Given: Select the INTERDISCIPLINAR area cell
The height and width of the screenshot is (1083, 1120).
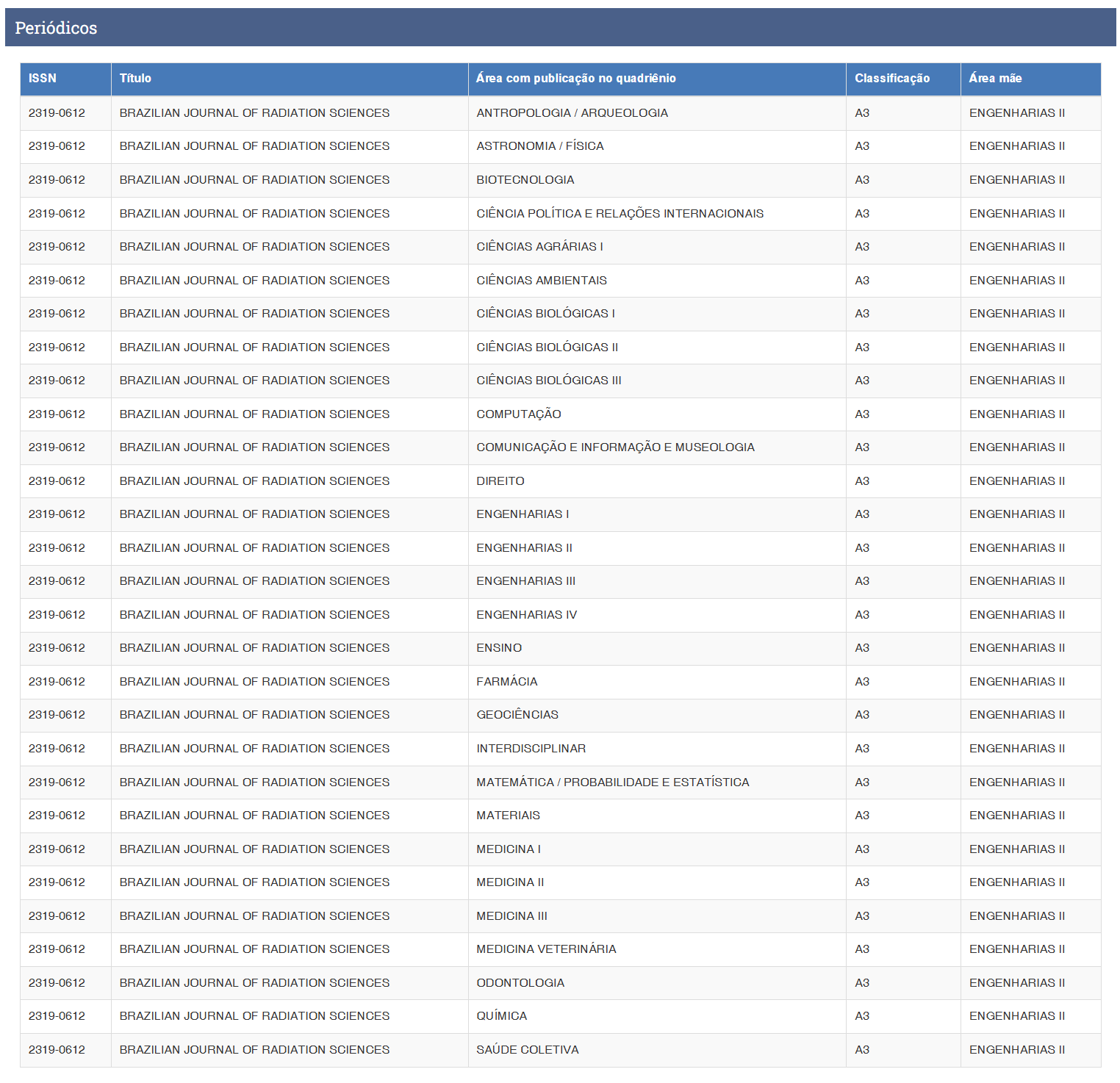Looking at the screenshot, I should [531, 749].
